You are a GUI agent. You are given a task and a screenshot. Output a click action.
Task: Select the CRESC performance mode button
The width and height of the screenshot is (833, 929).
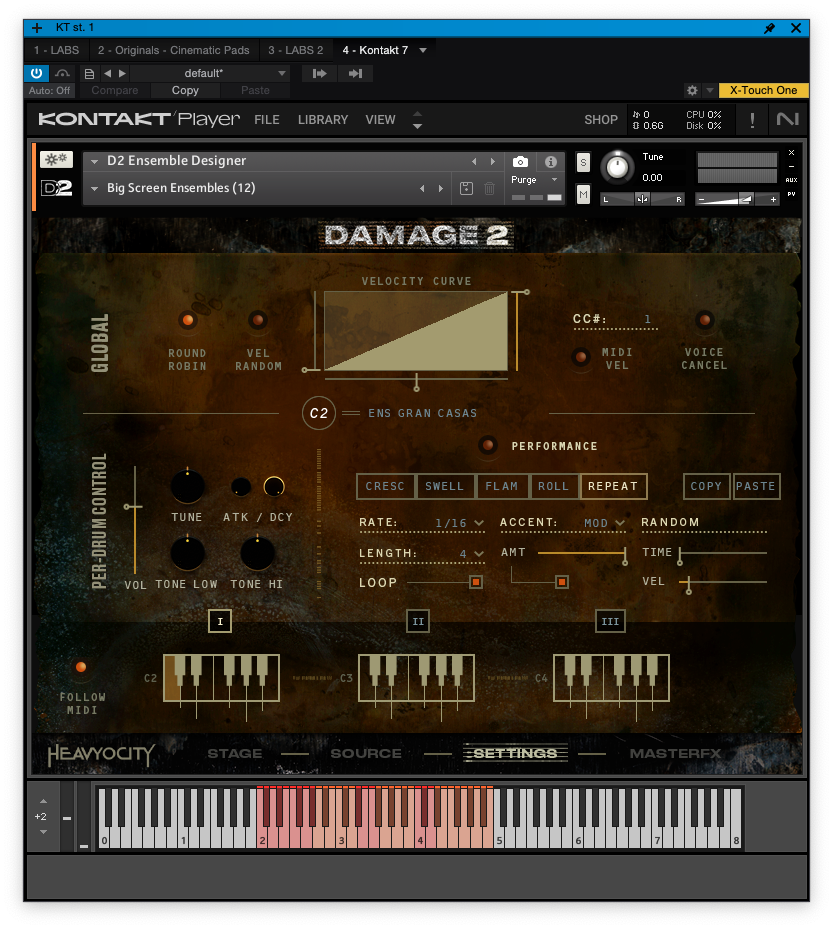[x=385, y=486]
